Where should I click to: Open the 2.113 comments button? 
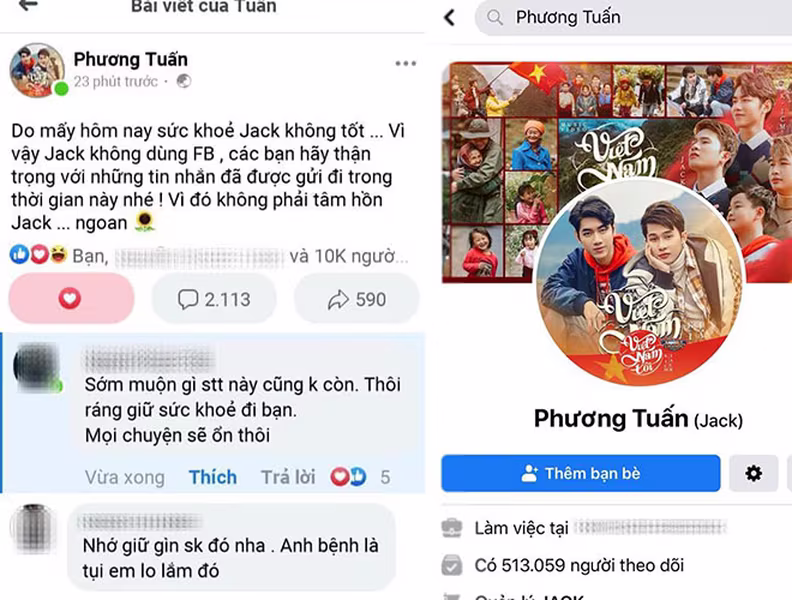click(214, 299)
